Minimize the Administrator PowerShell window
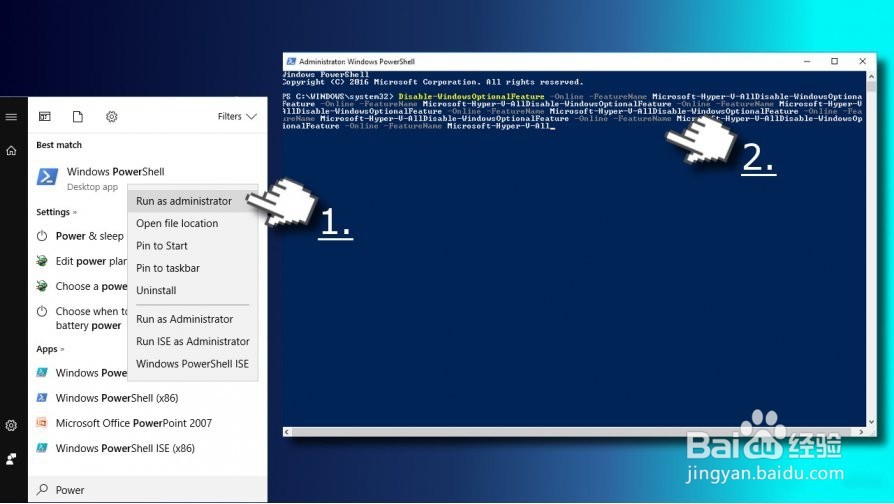Screen dimensions: 894x504 point(807,61)
